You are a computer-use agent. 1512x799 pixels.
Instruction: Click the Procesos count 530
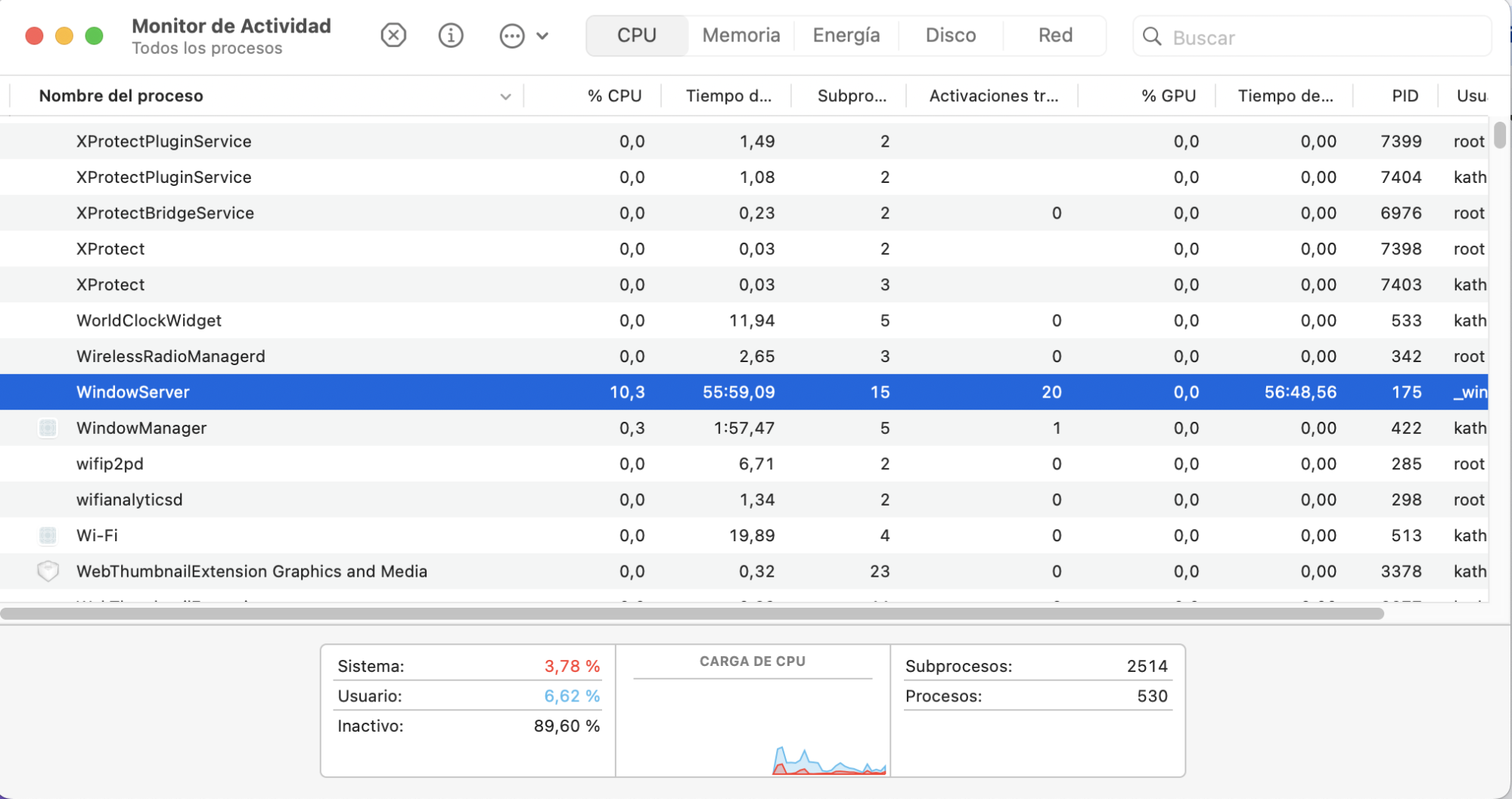[1153, 695]
